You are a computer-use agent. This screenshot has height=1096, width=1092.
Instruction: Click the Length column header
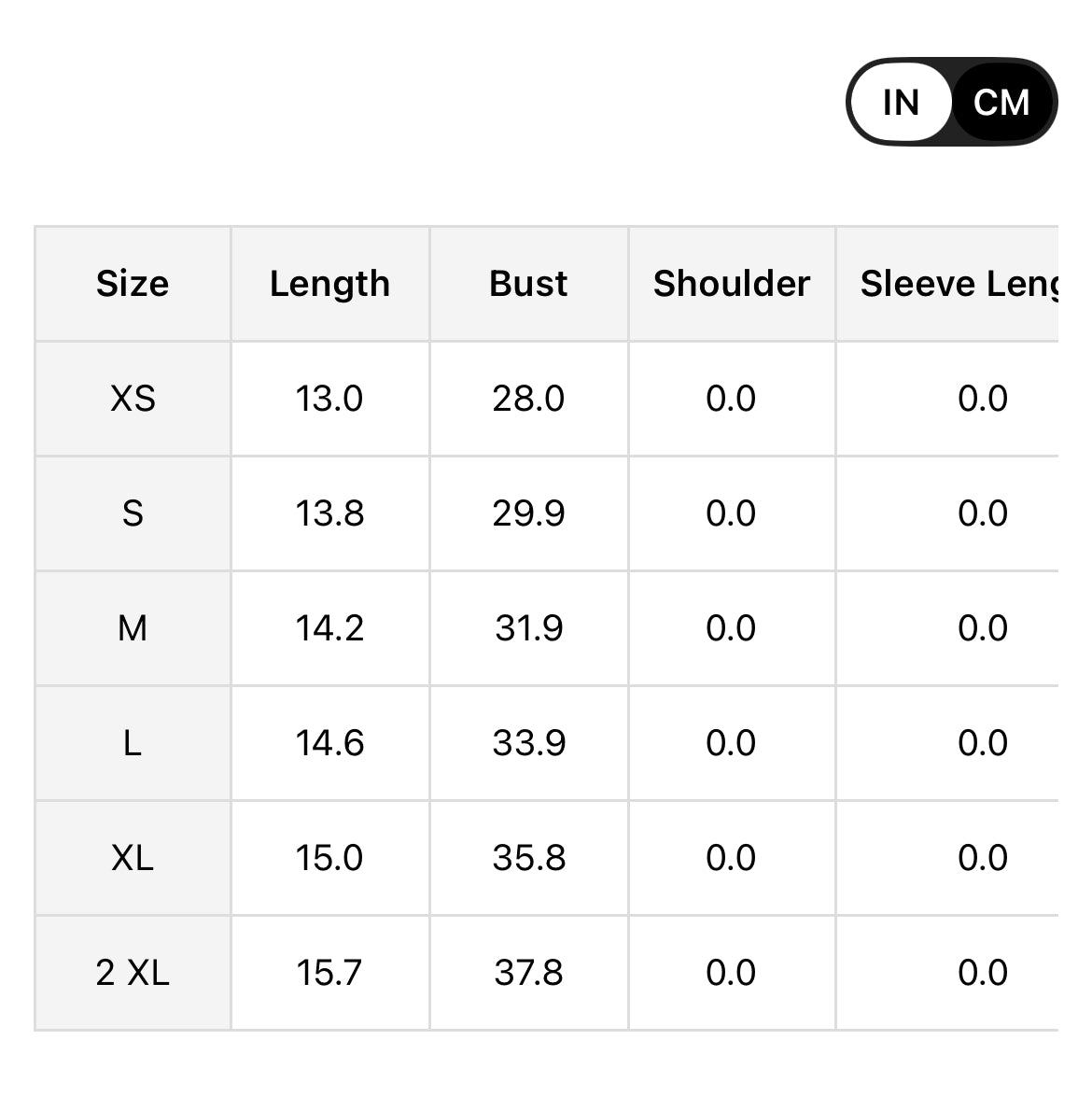[x=329, y=283]
